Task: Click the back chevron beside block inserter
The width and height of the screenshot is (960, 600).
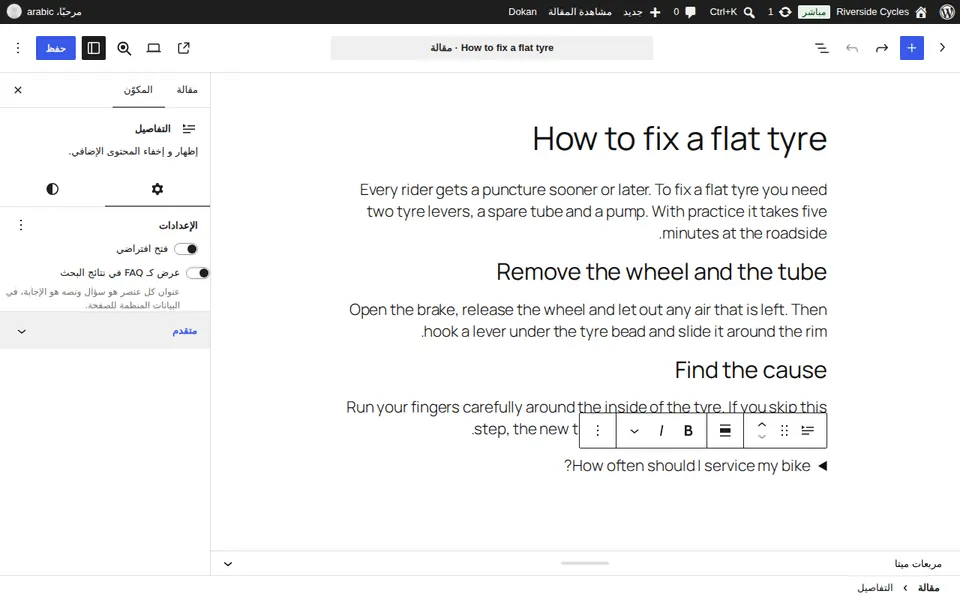Action: [942, 48]
